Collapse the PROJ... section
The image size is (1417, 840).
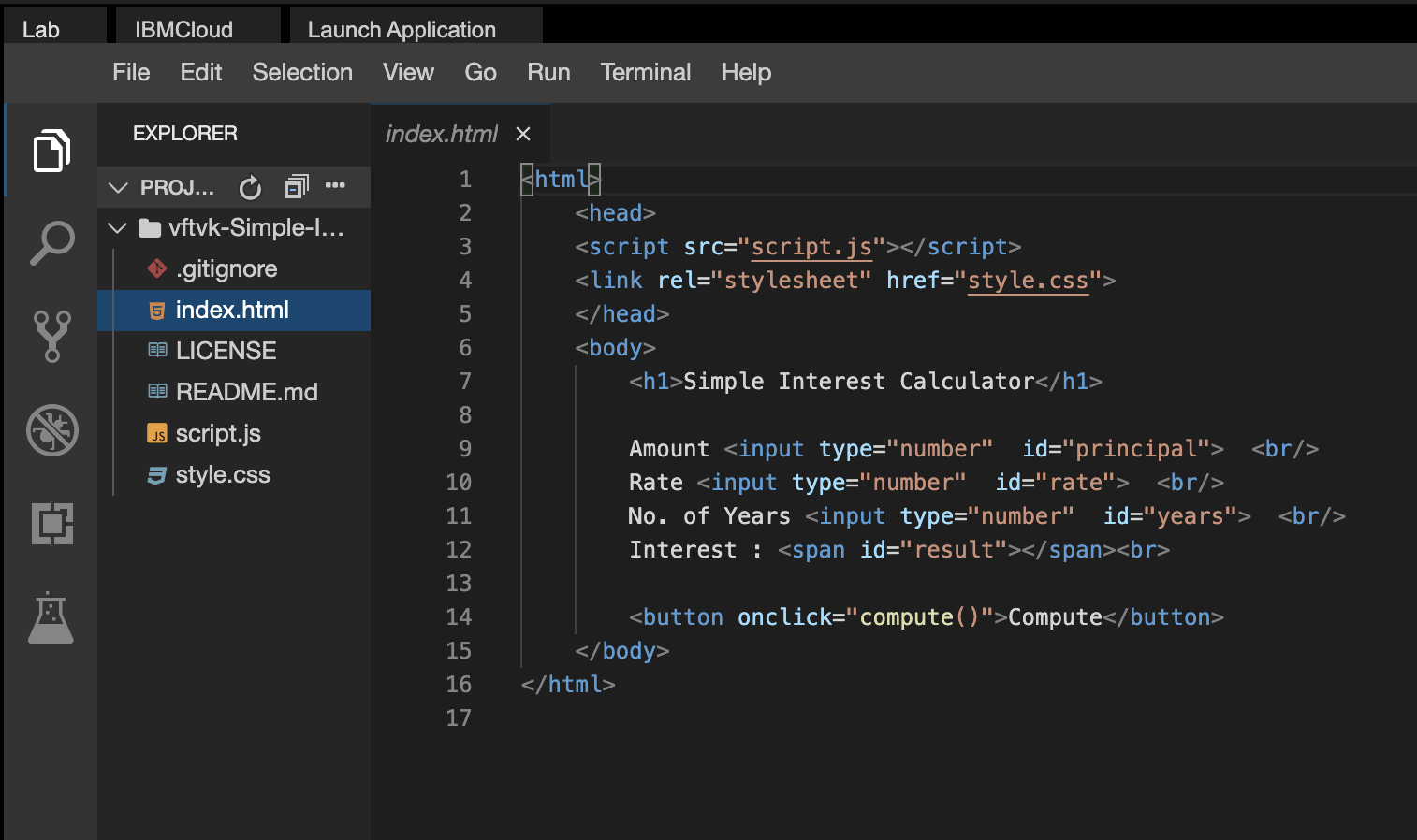(119, 188)
